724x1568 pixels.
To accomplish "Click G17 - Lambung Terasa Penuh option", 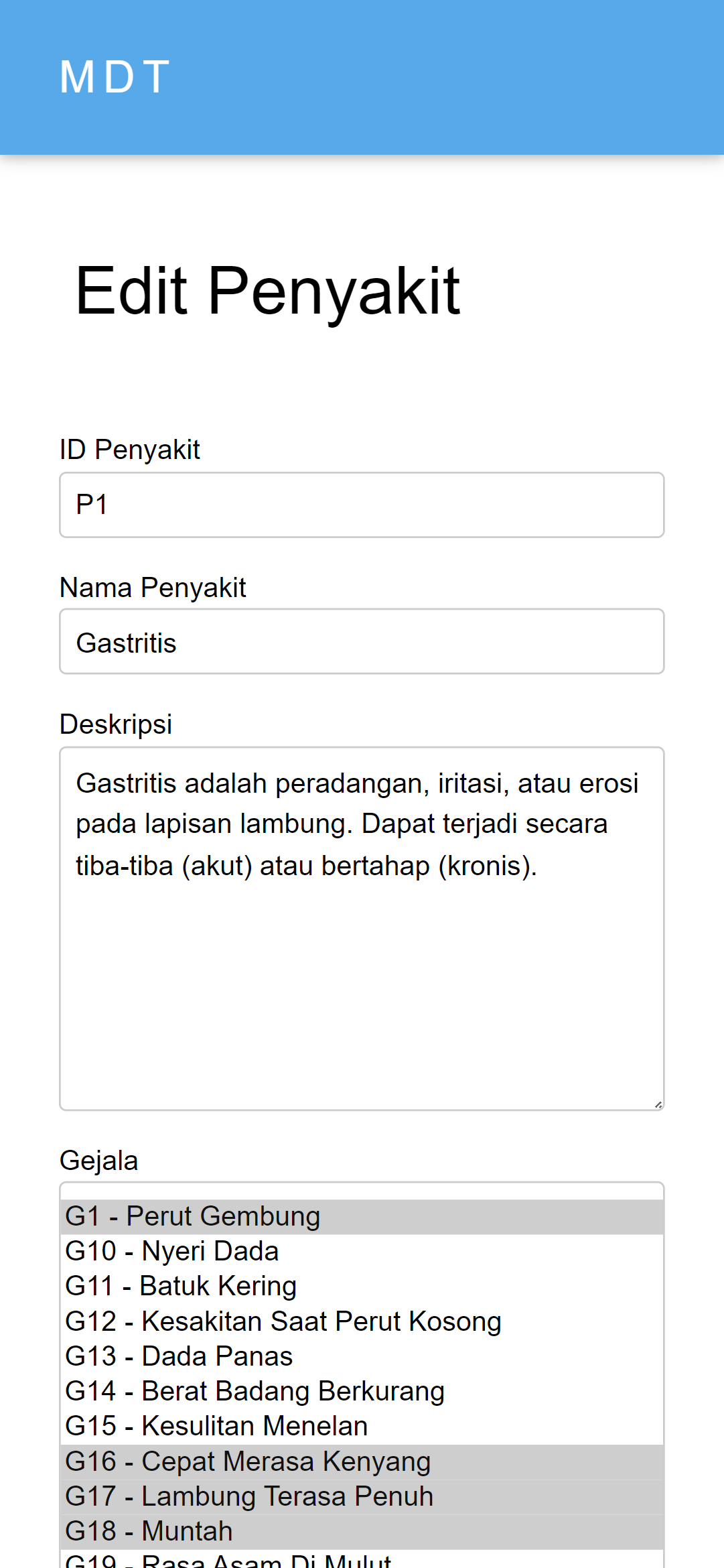I will click(x=362, y=1496).
